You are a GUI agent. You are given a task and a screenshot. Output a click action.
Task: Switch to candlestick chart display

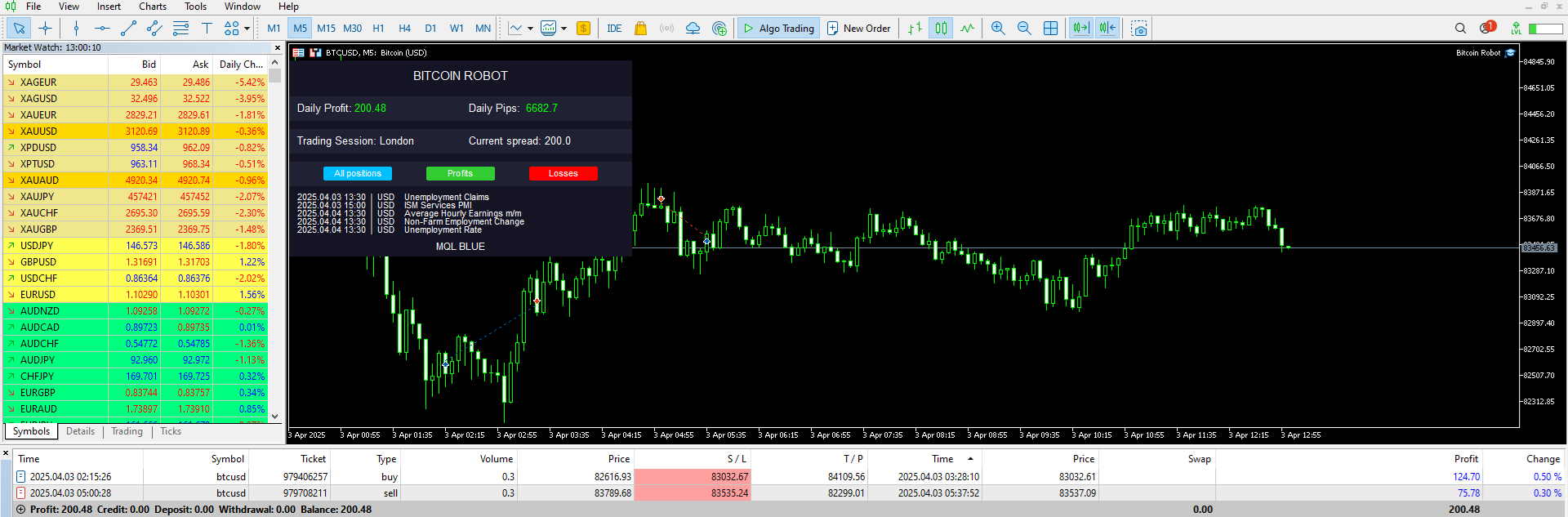point(941,29)
